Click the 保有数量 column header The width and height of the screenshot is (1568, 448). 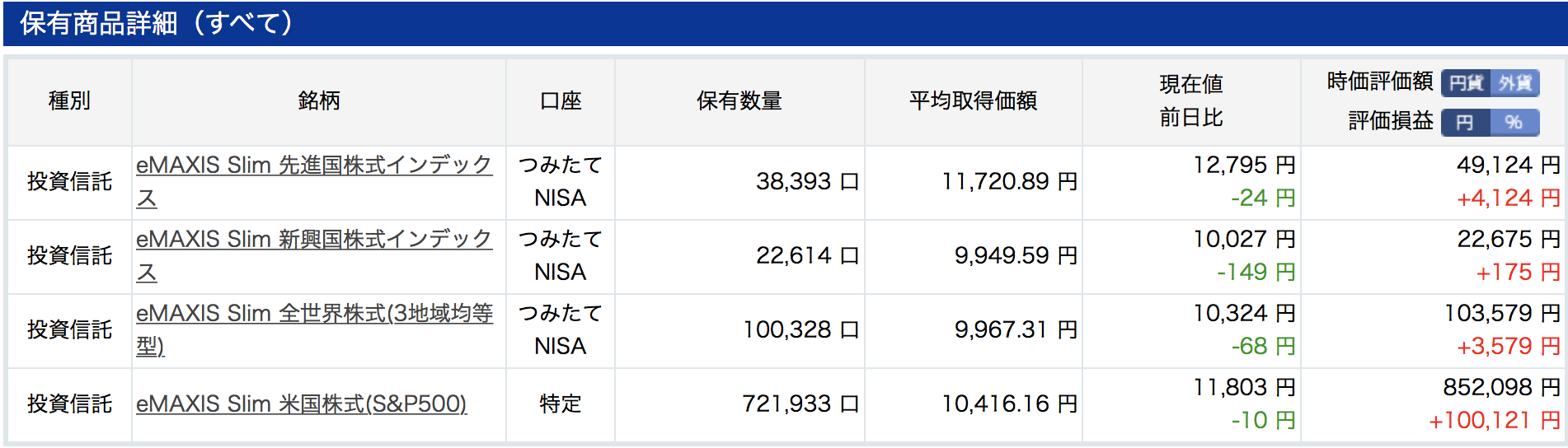[x=739, y=101]
